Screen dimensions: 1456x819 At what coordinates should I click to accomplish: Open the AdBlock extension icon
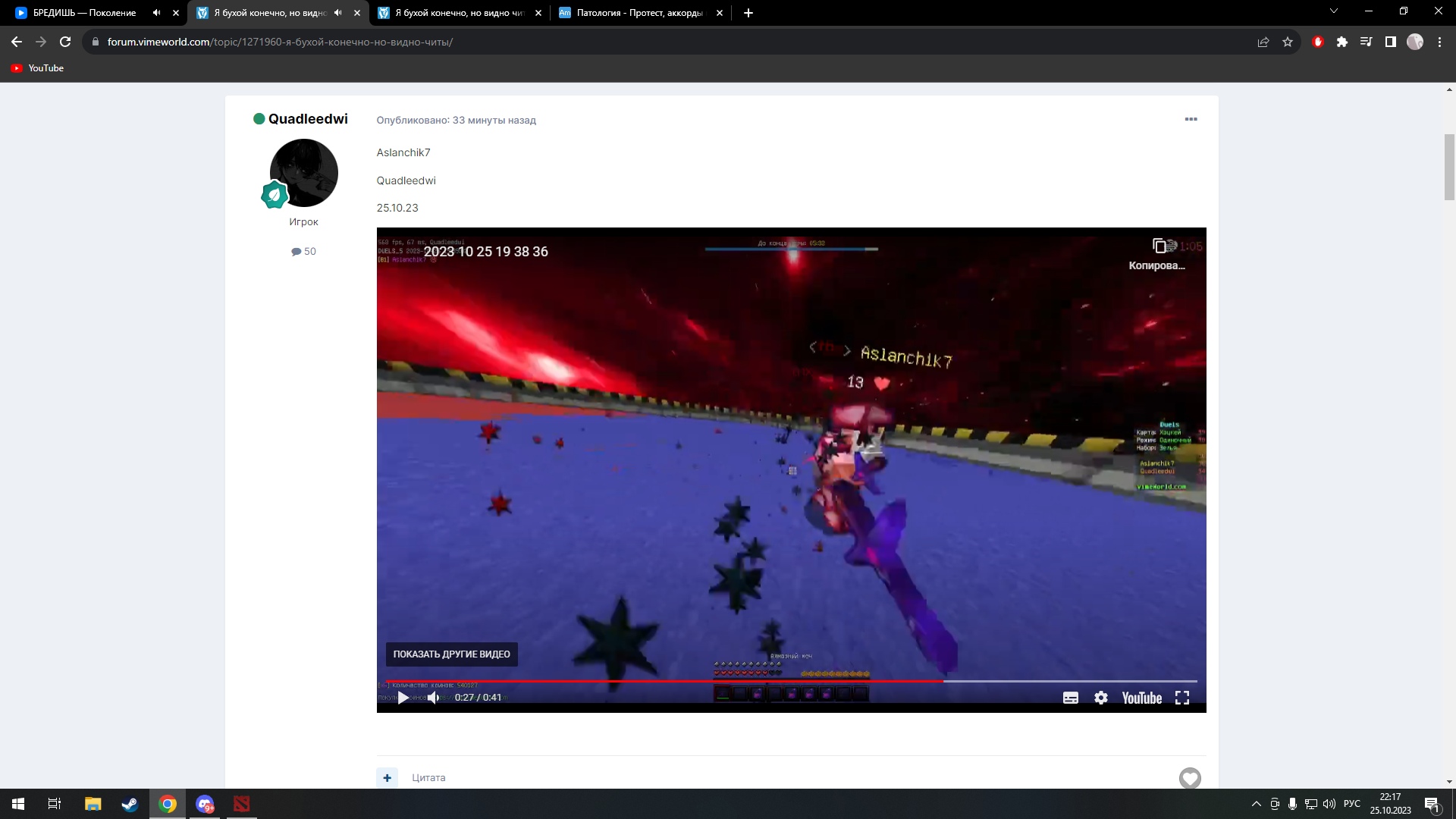[1317, 42]
